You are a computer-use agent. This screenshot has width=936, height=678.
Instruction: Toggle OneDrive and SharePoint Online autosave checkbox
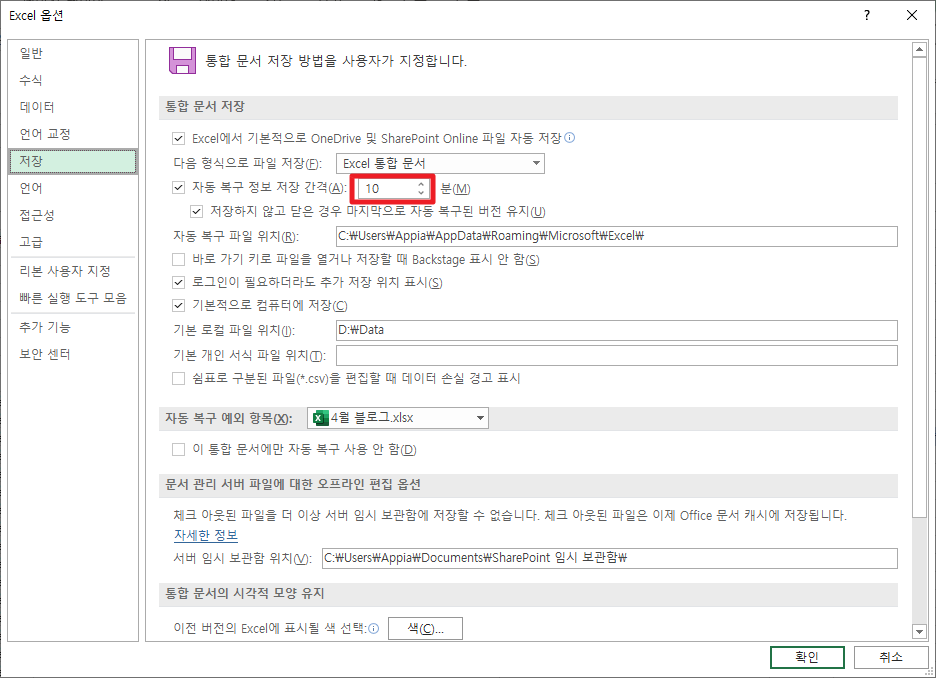[178, 138]
